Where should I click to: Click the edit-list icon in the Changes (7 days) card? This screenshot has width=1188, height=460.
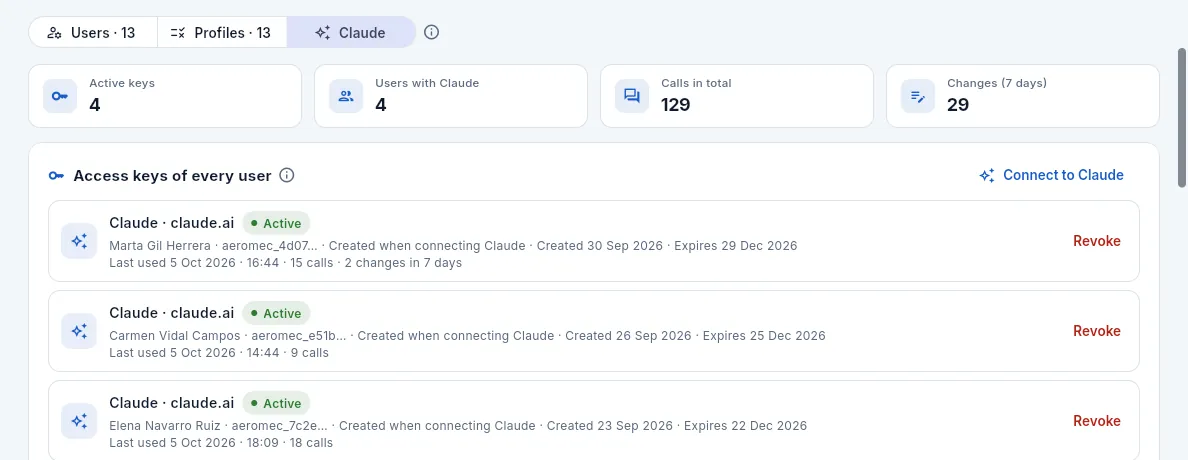tap(918, 96)
